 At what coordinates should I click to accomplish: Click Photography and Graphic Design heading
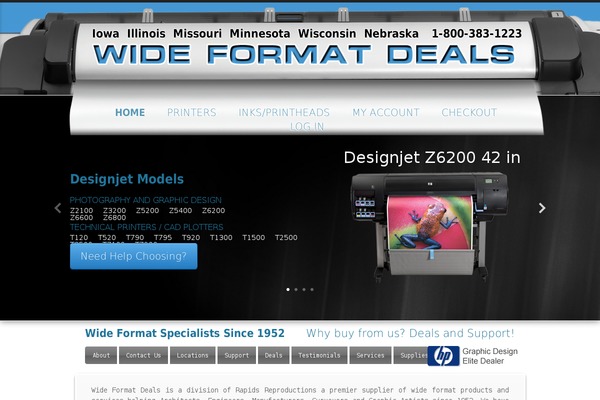point(145,200)
